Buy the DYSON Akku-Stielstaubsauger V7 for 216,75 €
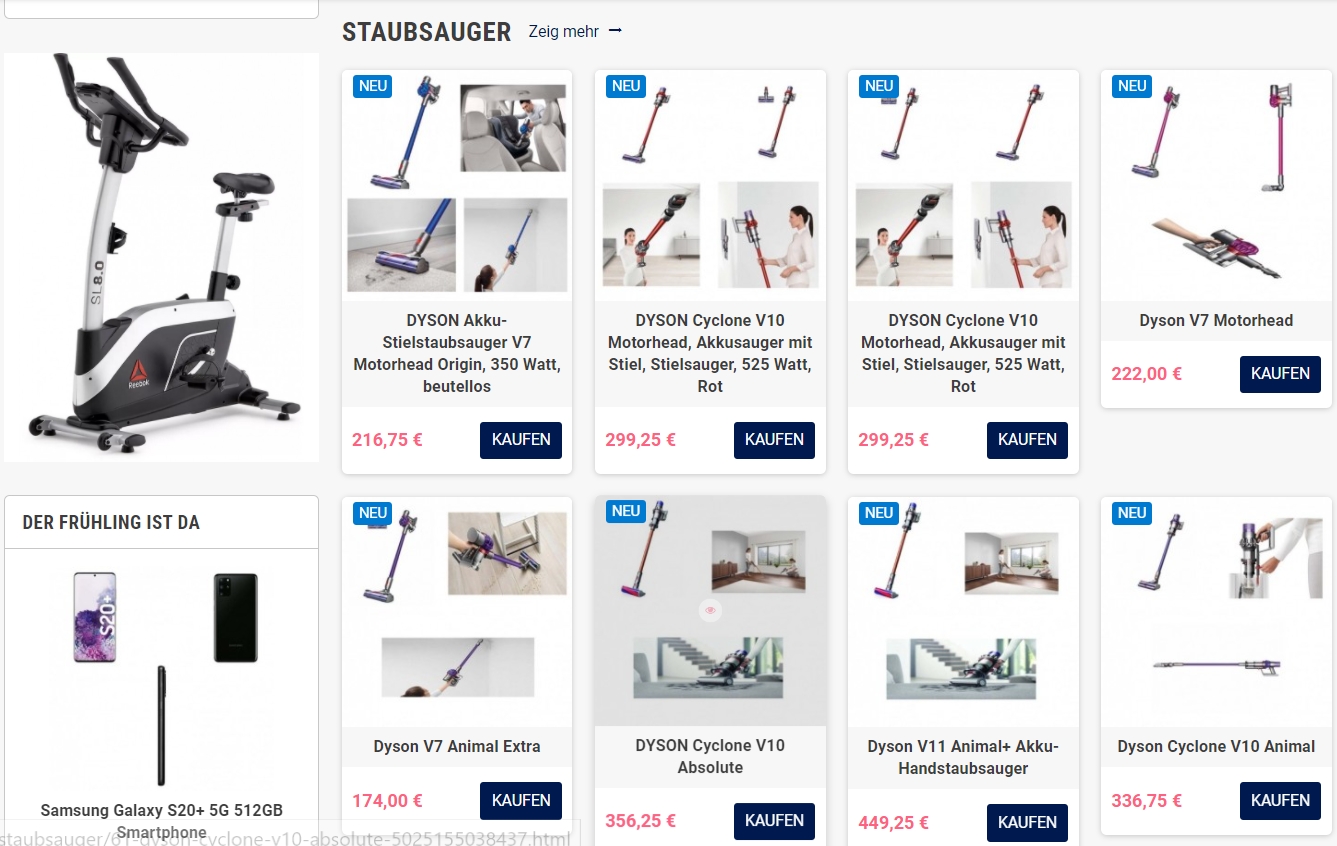The width and height of the screenshot is (1337, 846). 521,440
